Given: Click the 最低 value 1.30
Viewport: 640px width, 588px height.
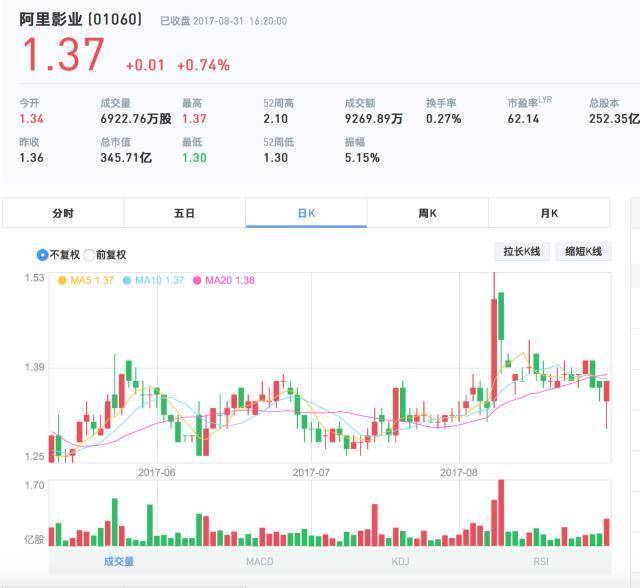Looking at the screenshot, I should [194, 158].
